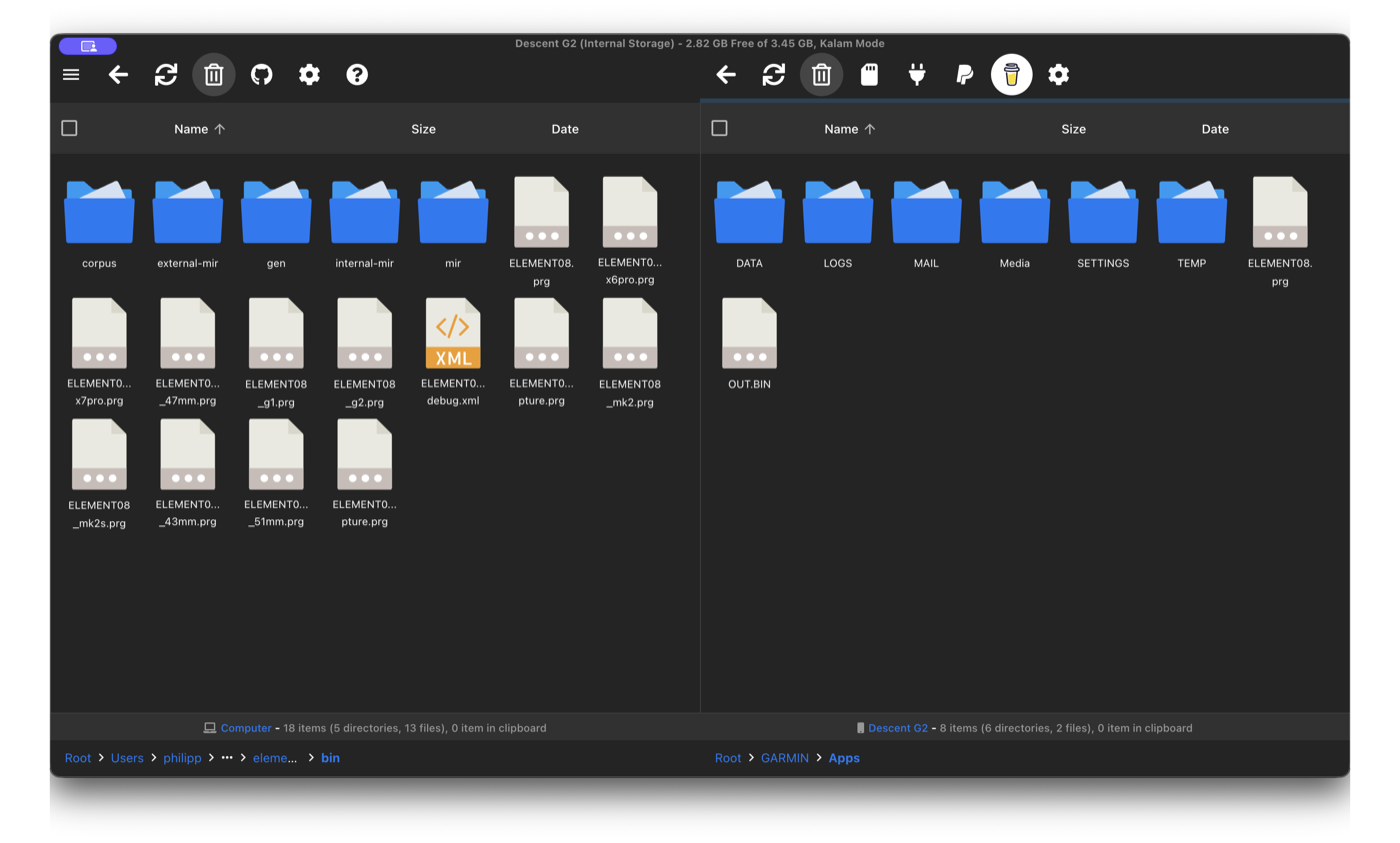Open settings gear in right toolbar
1400x843 pixels.
coord(1059,75)
